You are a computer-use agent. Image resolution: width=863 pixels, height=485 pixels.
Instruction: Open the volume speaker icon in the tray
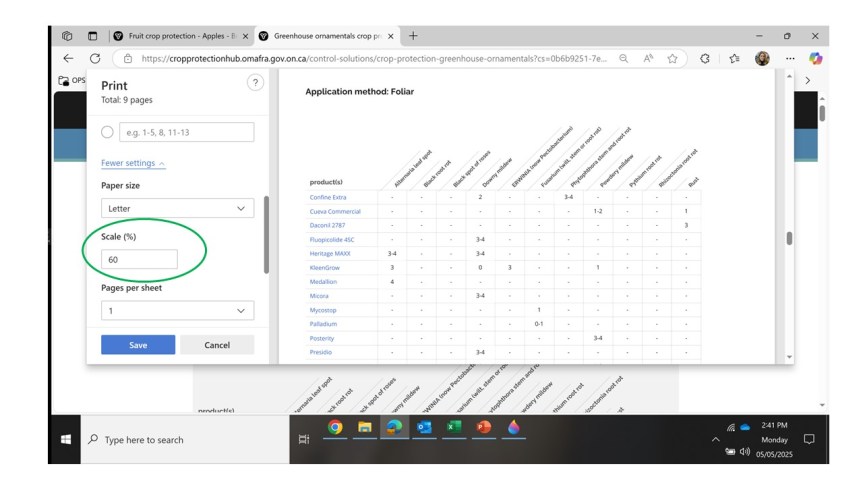point(745,451)
